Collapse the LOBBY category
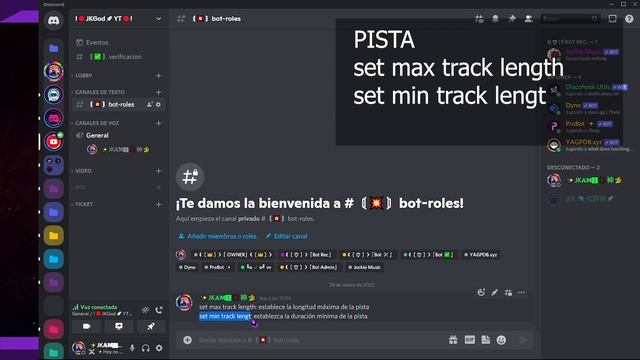 [x=82, y=76]
